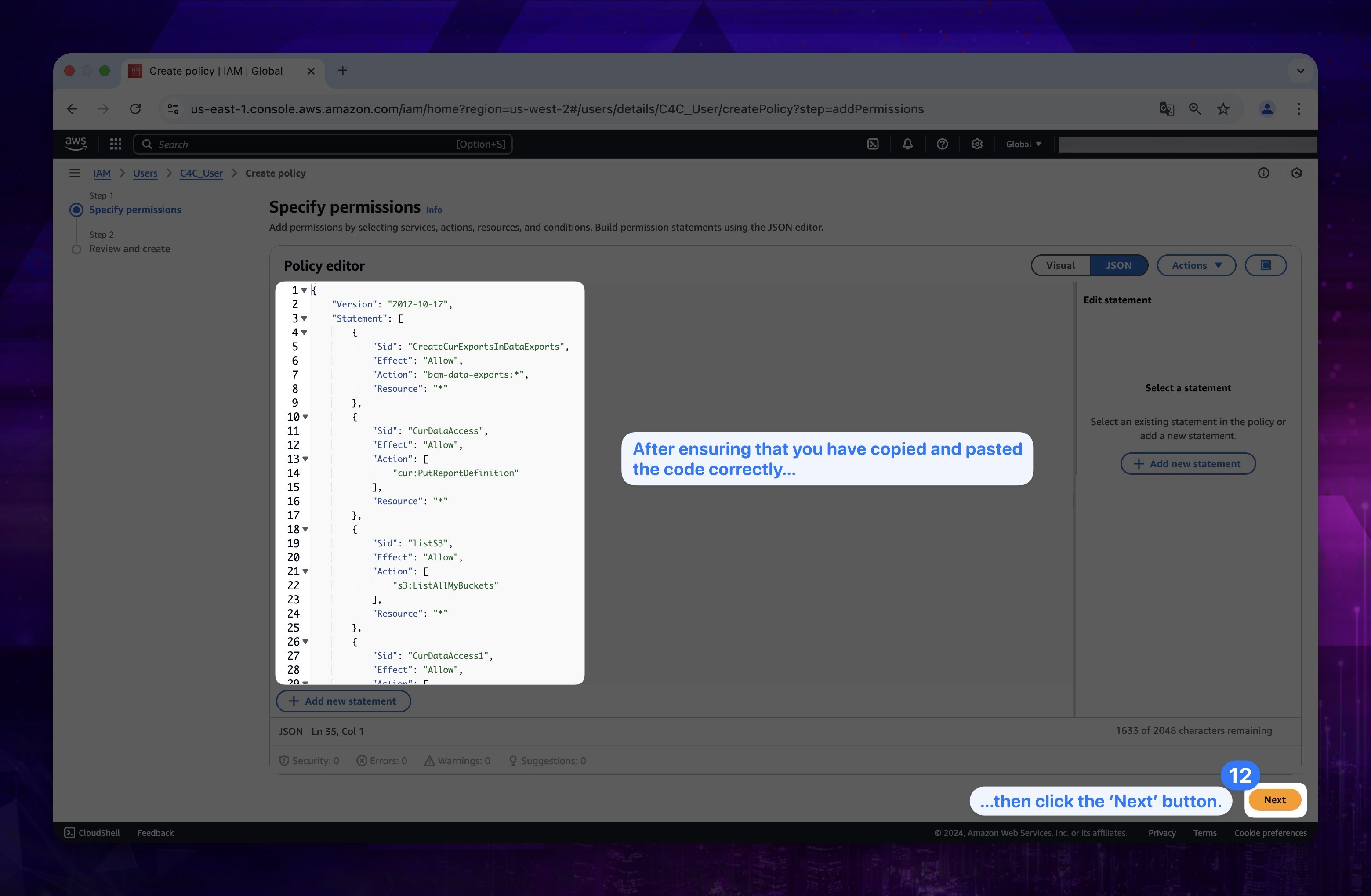1371x896 pixels.
Task: Switch to Visual policy editor tab
Action: pyautogui.click(x=1060, y=265)
